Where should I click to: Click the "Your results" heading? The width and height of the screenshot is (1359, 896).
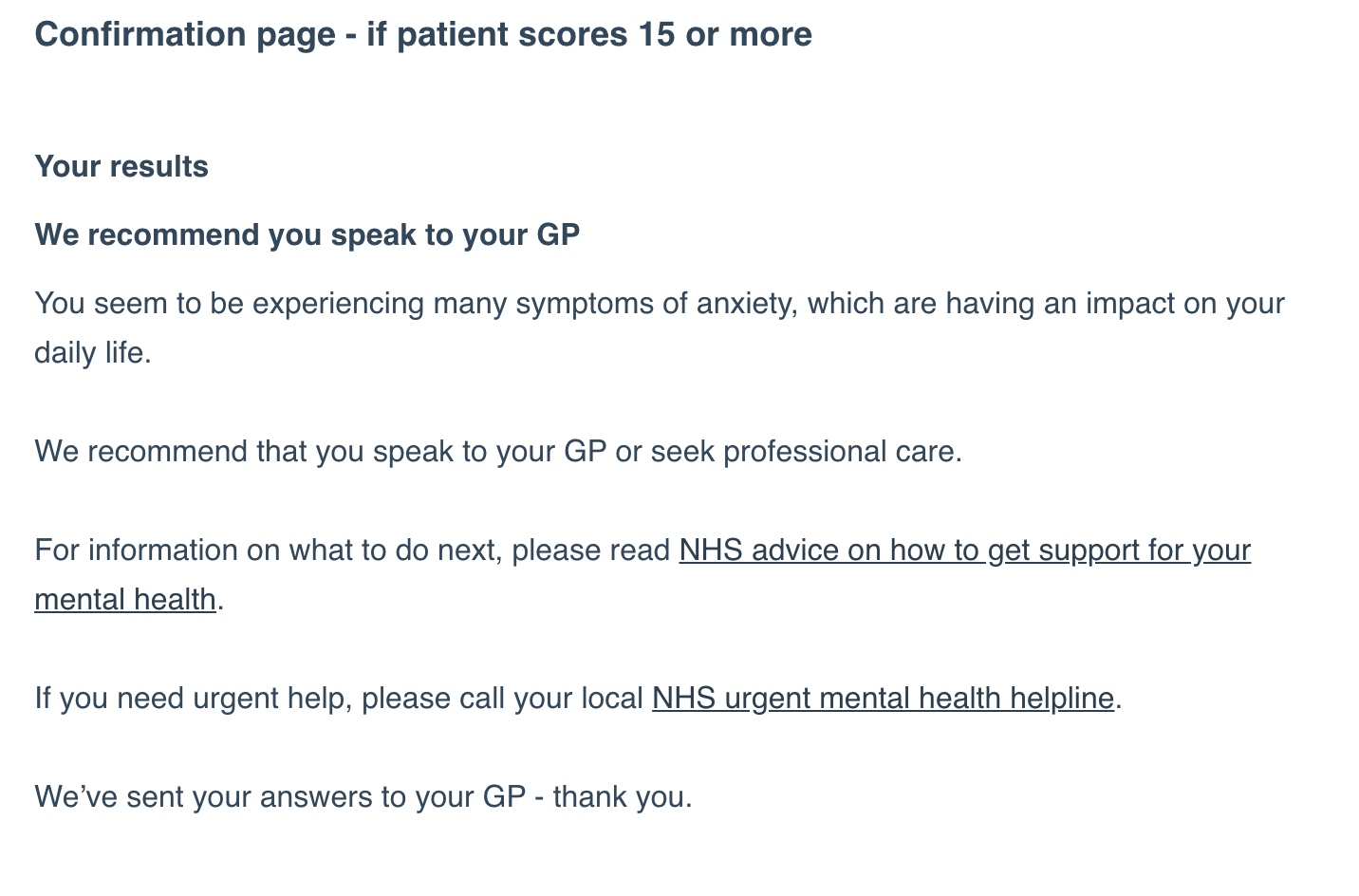click(121, 167)
